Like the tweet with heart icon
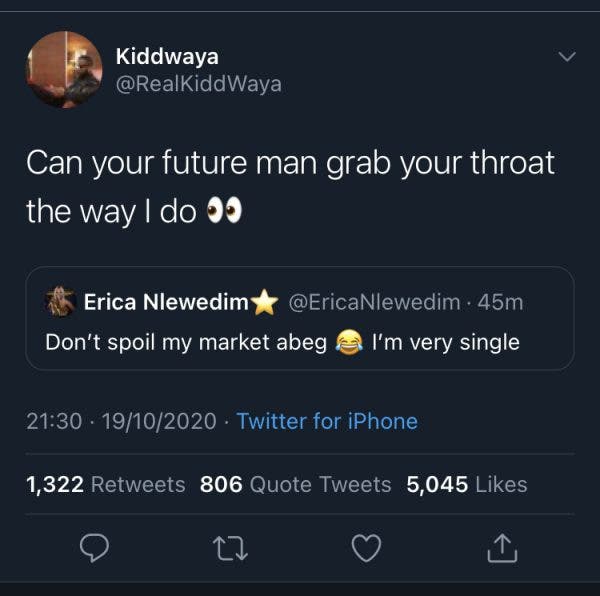The image size is (600, 596). 368,547
